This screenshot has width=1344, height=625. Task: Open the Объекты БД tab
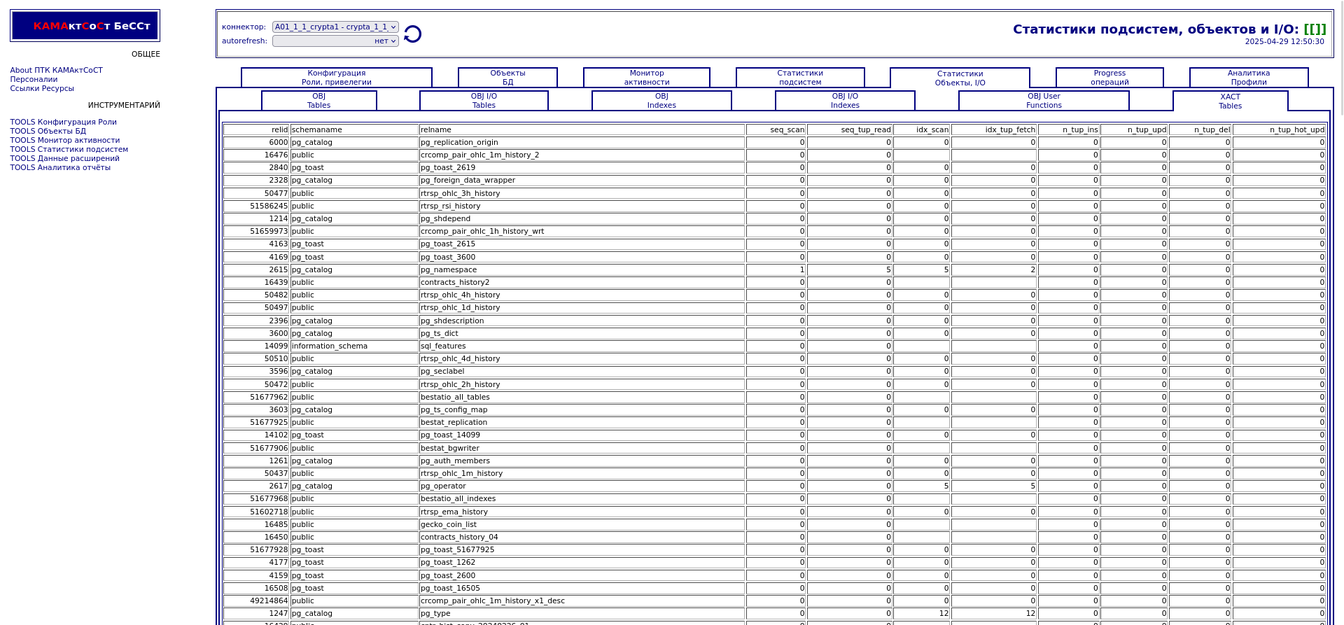point(507,78)
